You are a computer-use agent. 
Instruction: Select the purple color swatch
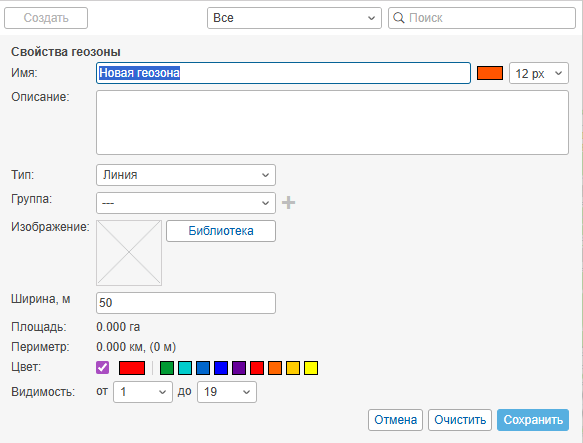click(239, 368)
